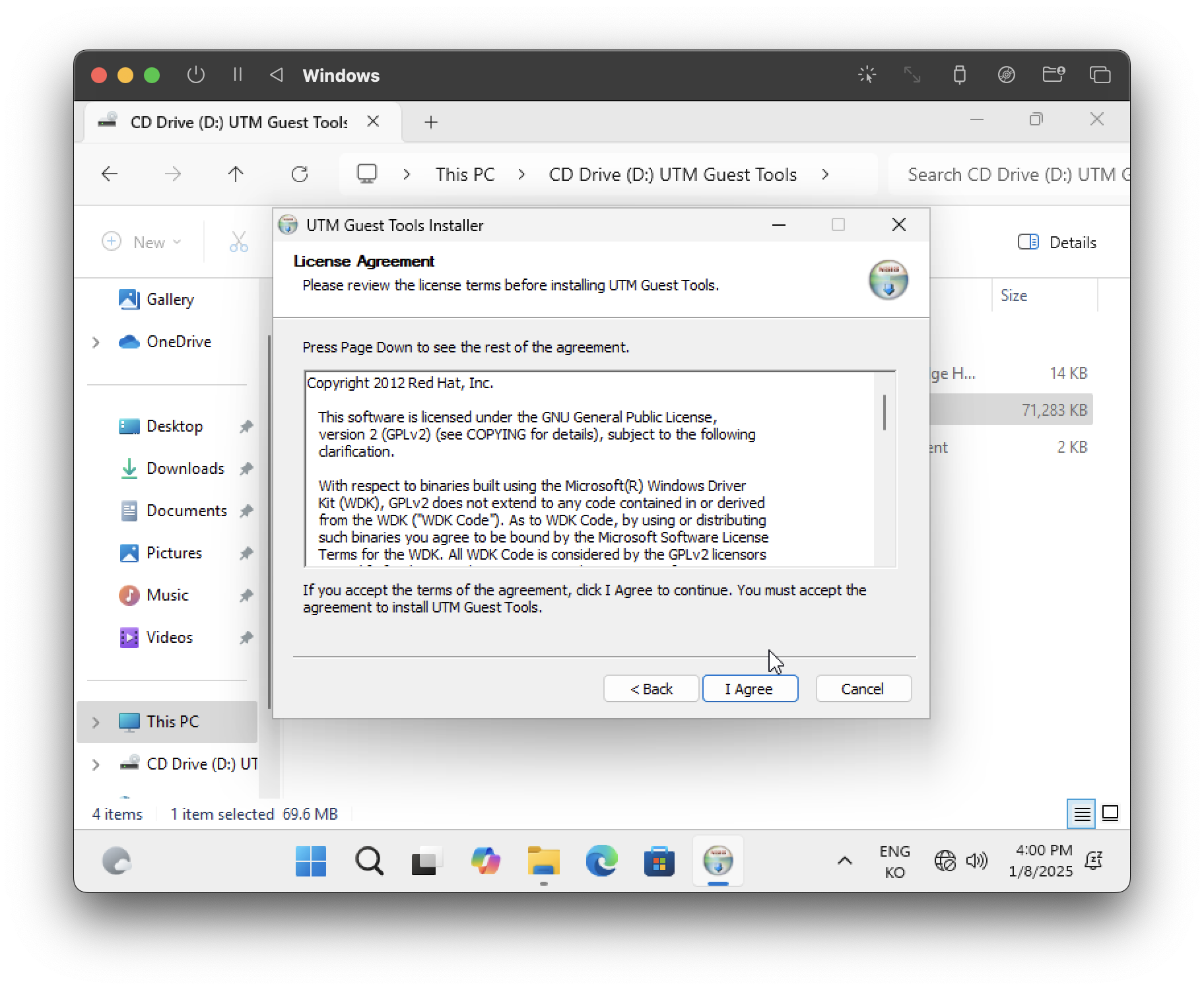Expand the CD Drive (D:) tree node
This screenshot has width=1204, height=990.
coord(96,764)
